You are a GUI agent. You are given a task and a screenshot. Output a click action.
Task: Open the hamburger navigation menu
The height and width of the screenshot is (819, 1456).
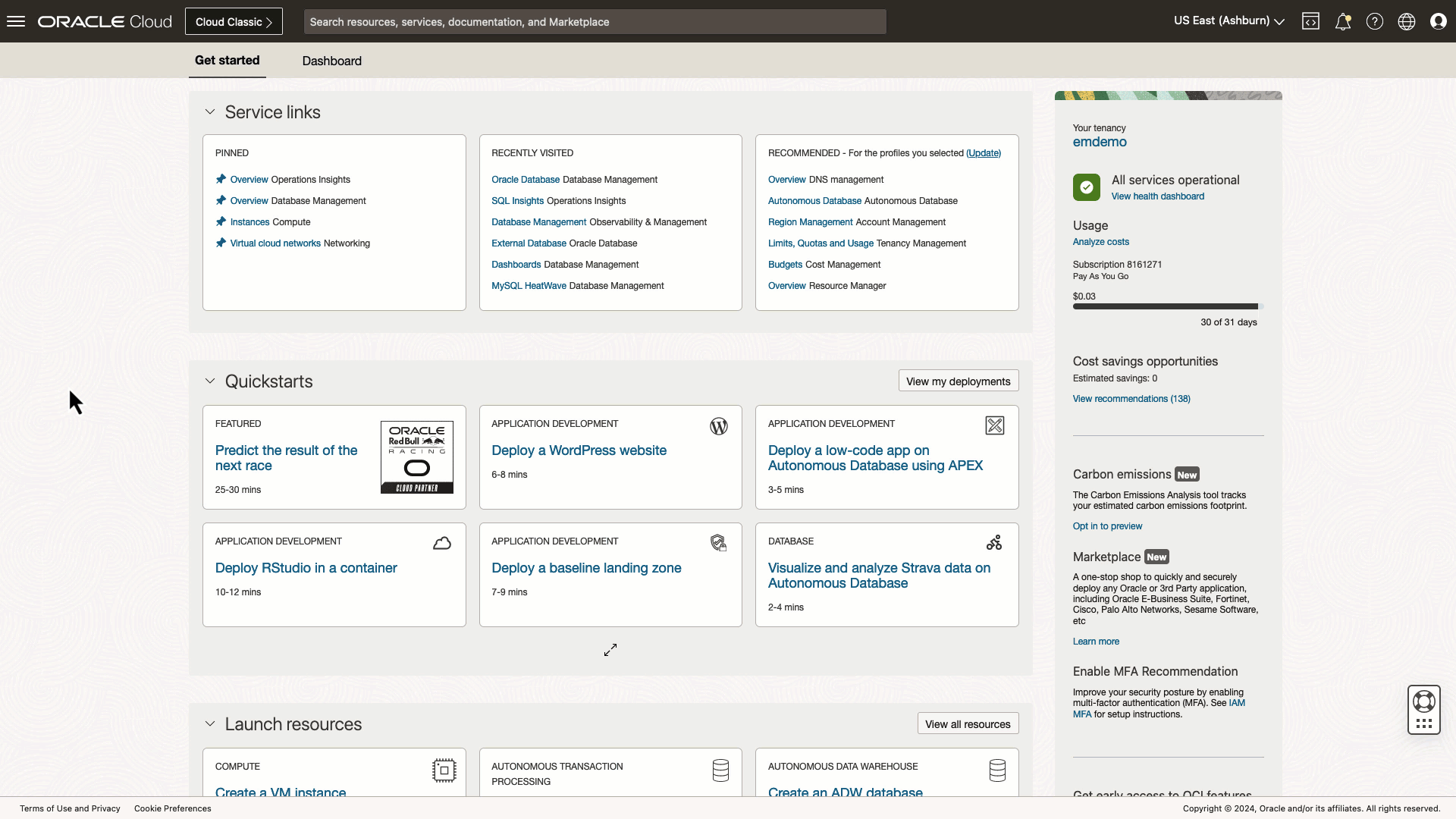pos(16,21)
